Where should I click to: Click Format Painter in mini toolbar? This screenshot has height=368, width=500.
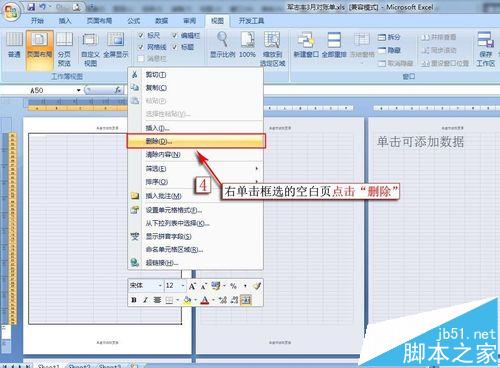[x=256, y=286]
